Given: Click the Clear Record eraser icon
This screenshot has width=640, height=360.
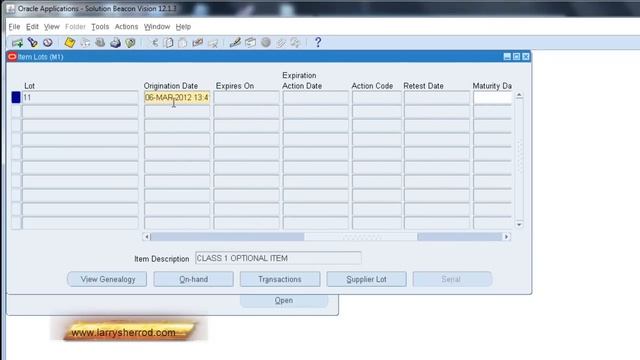Looking at the screenshot, I should pos(198,42).
